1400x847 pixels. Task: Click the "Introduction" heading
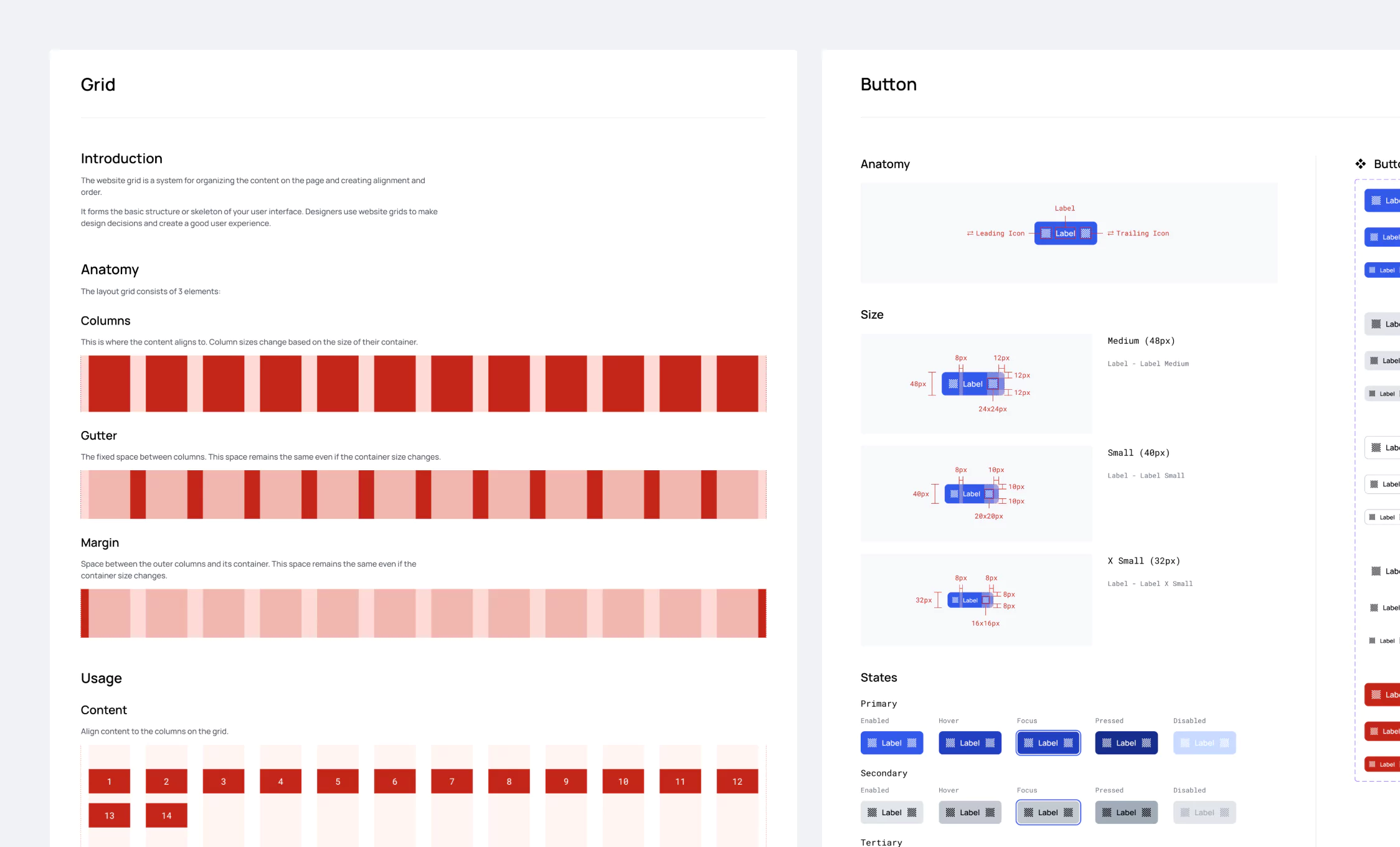click(x=121, y=159)
